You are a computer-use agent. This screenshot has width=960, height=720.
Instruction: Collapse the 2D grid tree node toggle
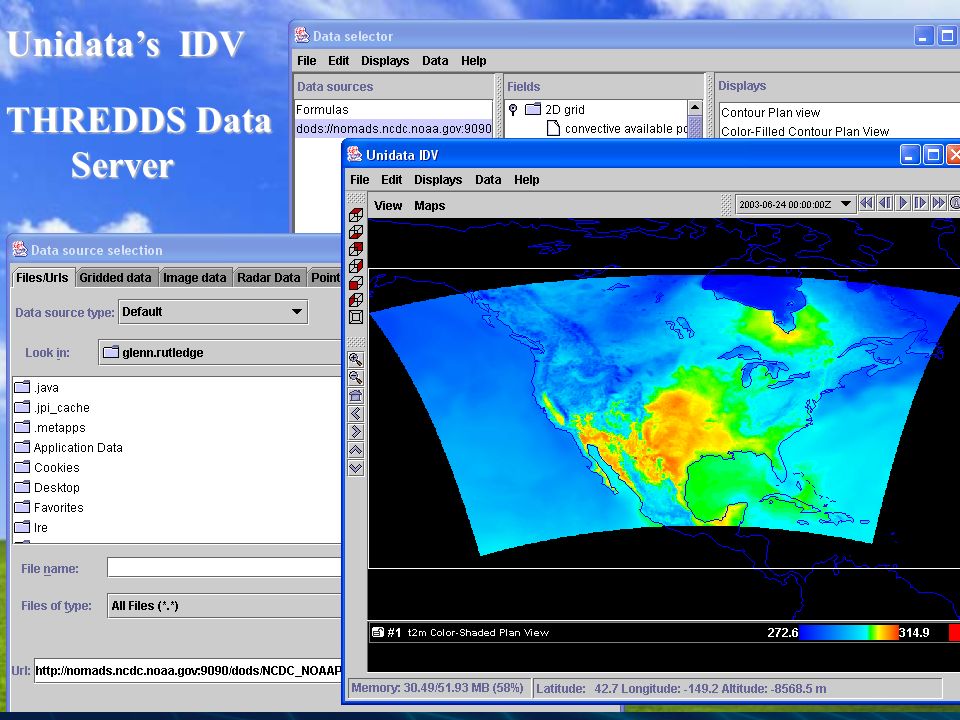(513, 109)
